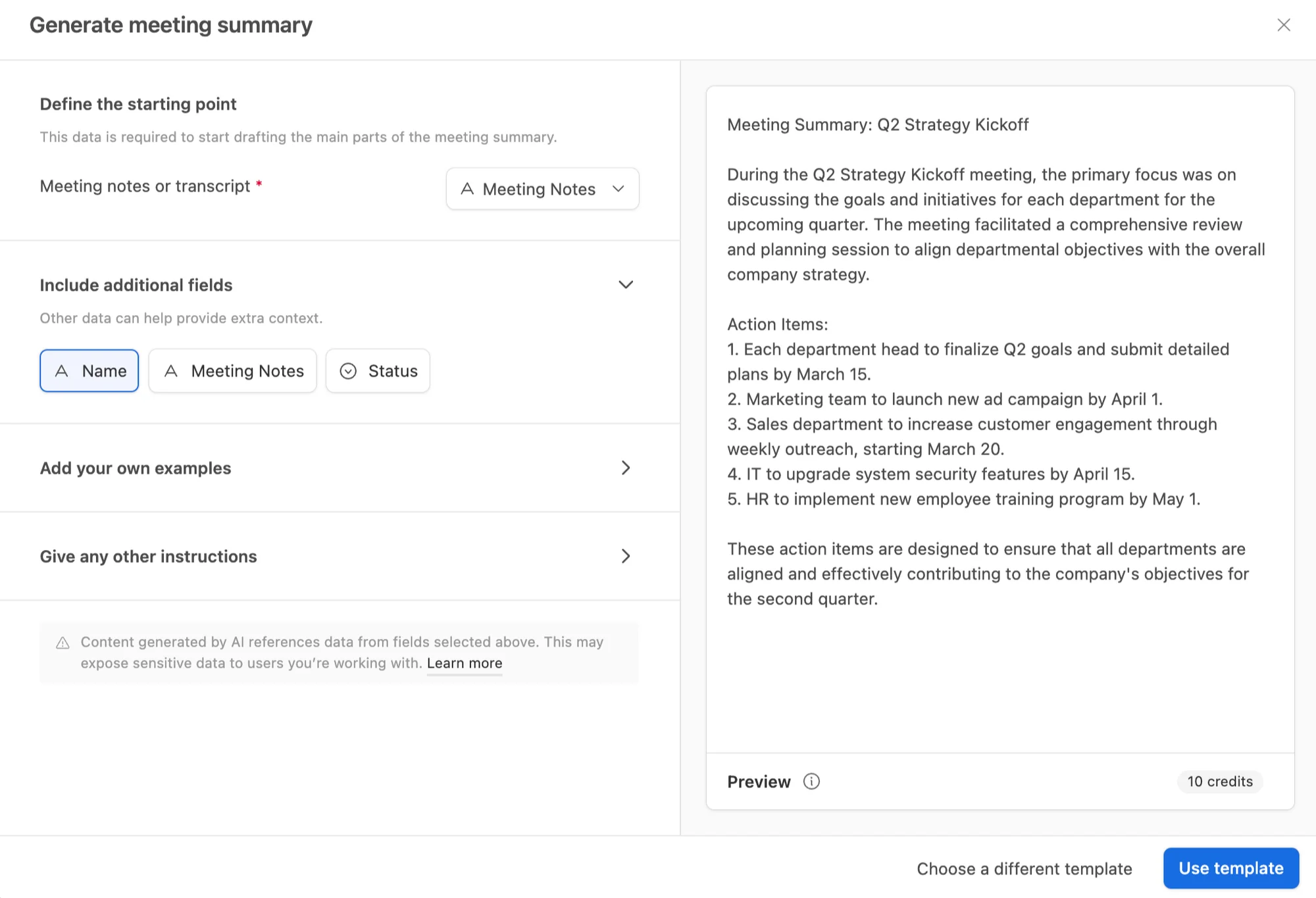Screen dimensions: 1316x898
Task: Click the text icon in Name chip
Action: 62,371
